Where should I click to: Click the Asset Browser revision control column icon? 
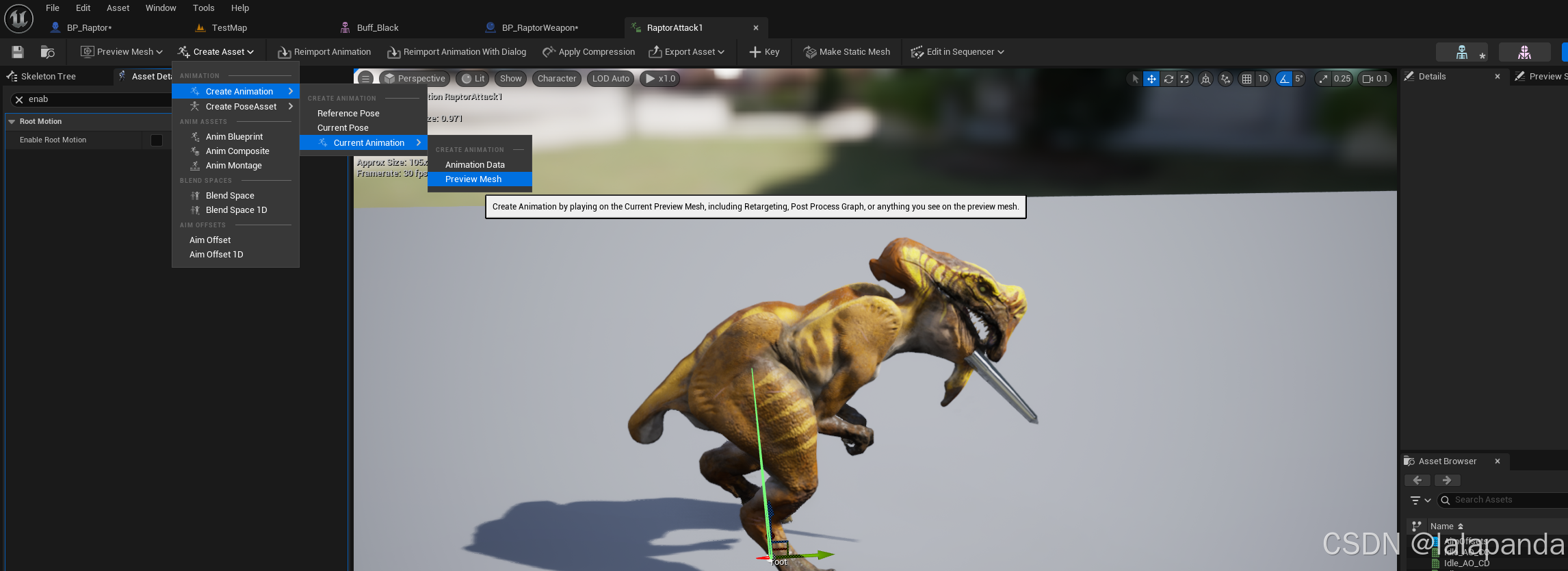click(x=1417, y=526)
